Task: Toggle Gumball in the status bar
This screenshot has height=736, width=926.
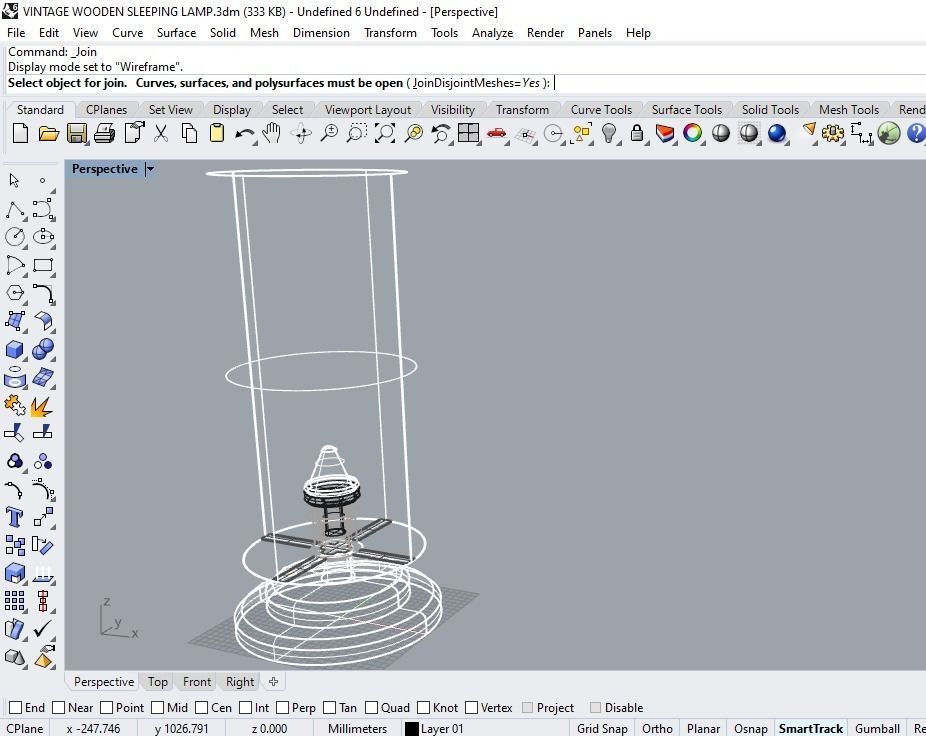Action: pyautogui.click(x=877, y=729)
